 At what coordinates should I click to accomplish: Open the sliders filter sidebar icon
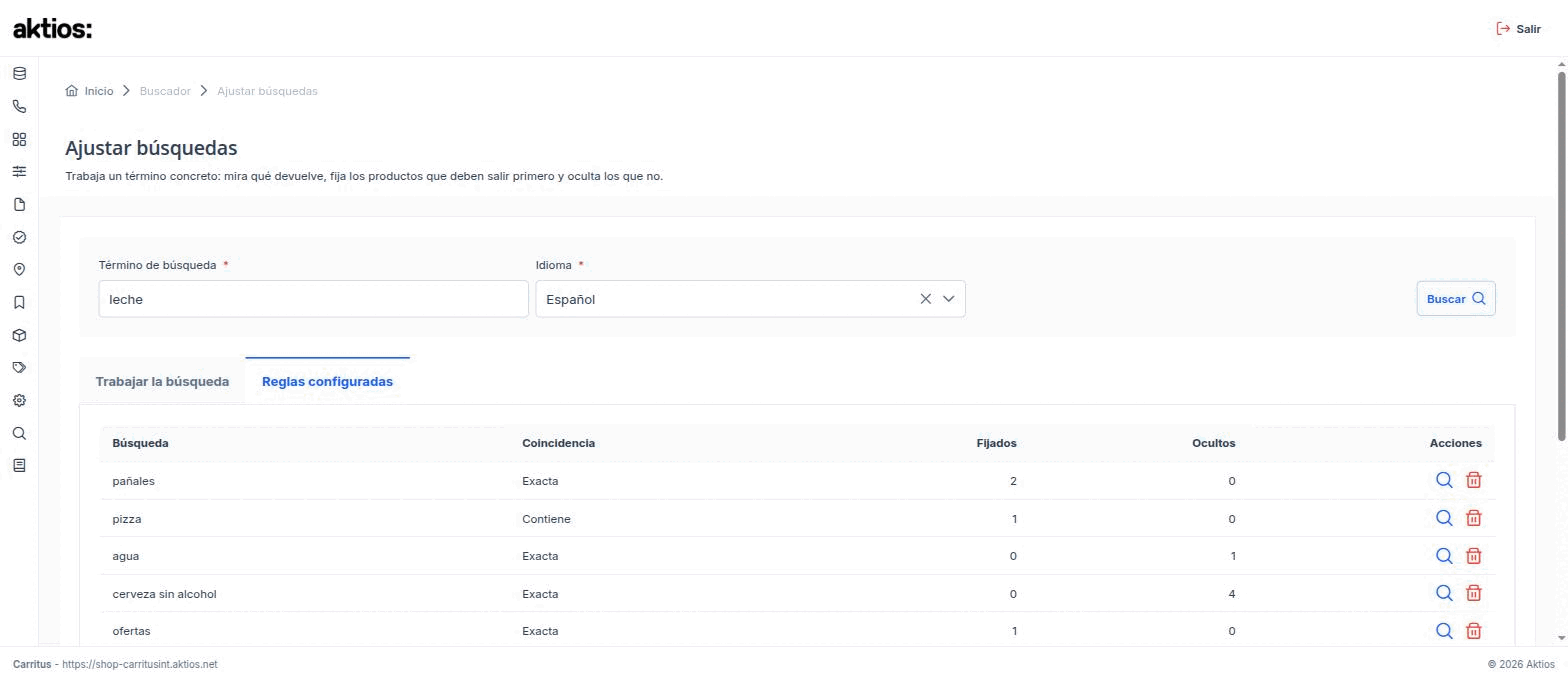coord(19,172)
